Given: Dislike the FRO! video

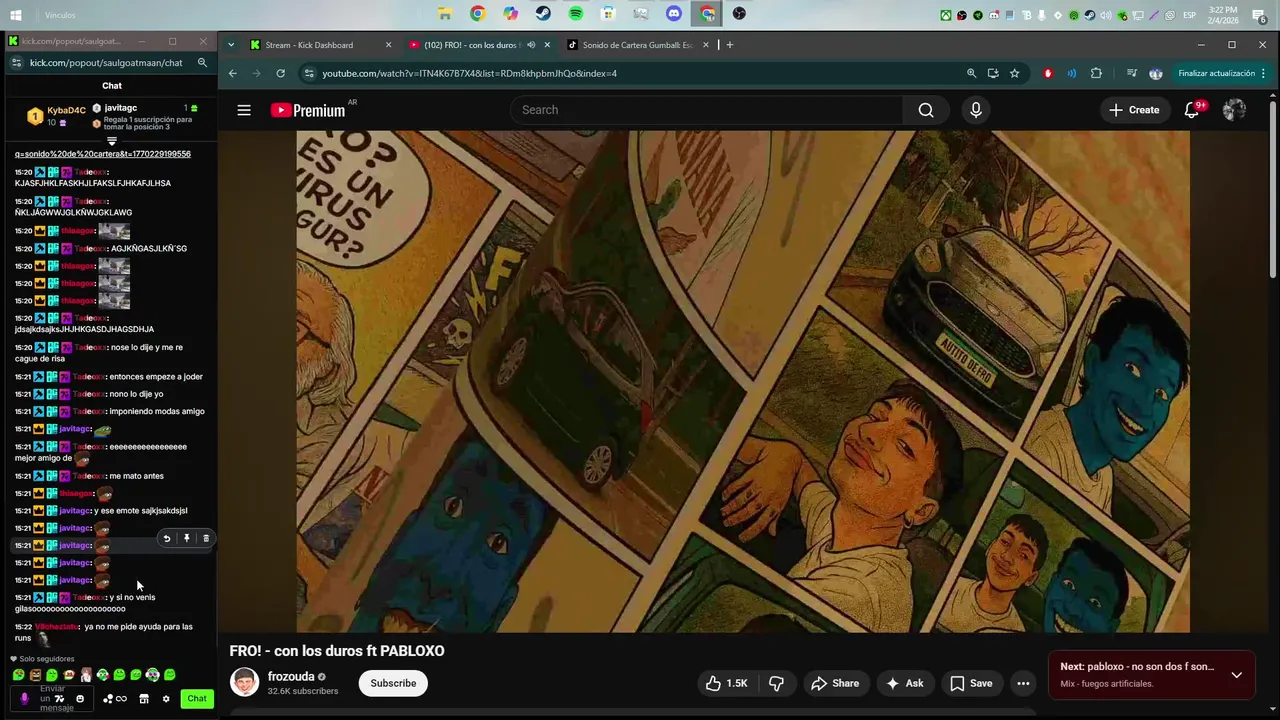Looking at the screenshot, I should [x=776, y=683].
